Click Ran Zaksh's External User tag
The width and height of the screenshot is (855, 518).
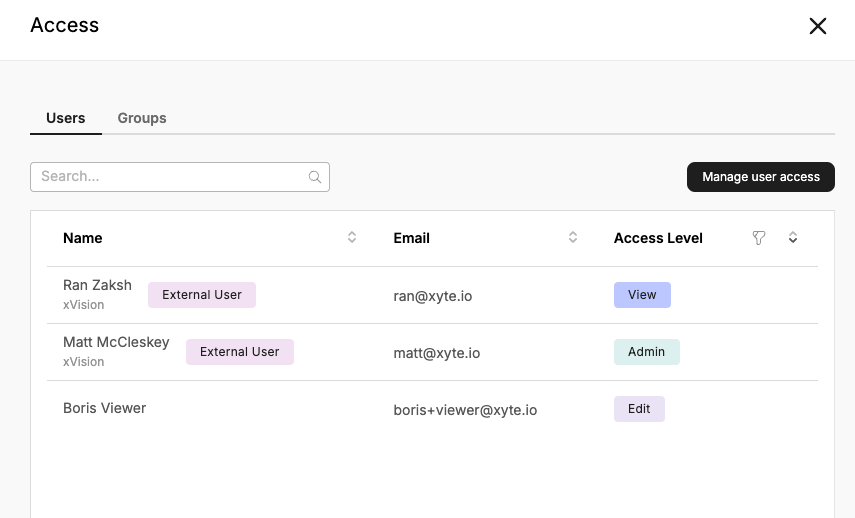(x=202, y=295)
